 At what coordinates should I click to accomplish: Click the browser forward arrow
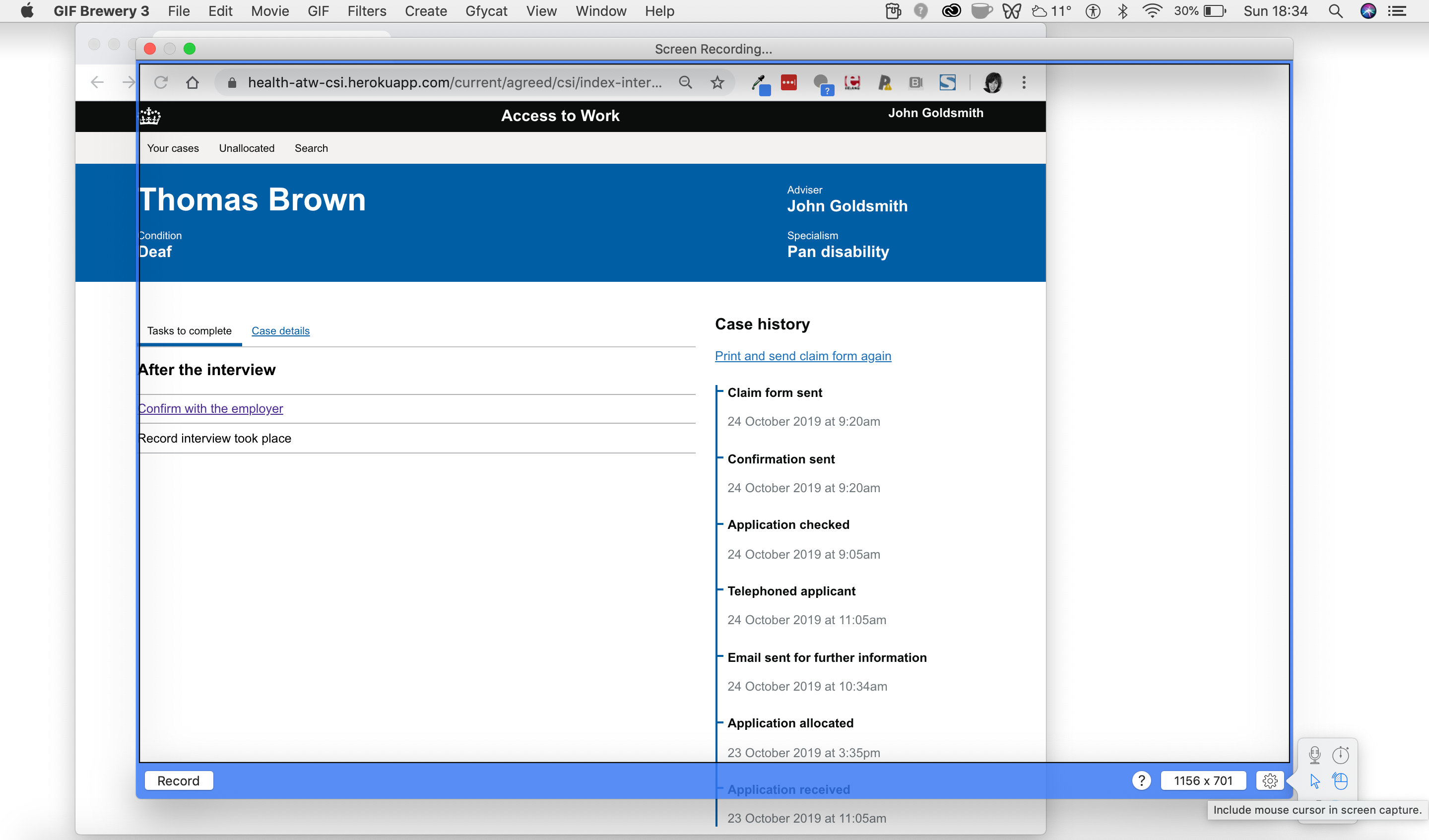click(x=129, y=82)
